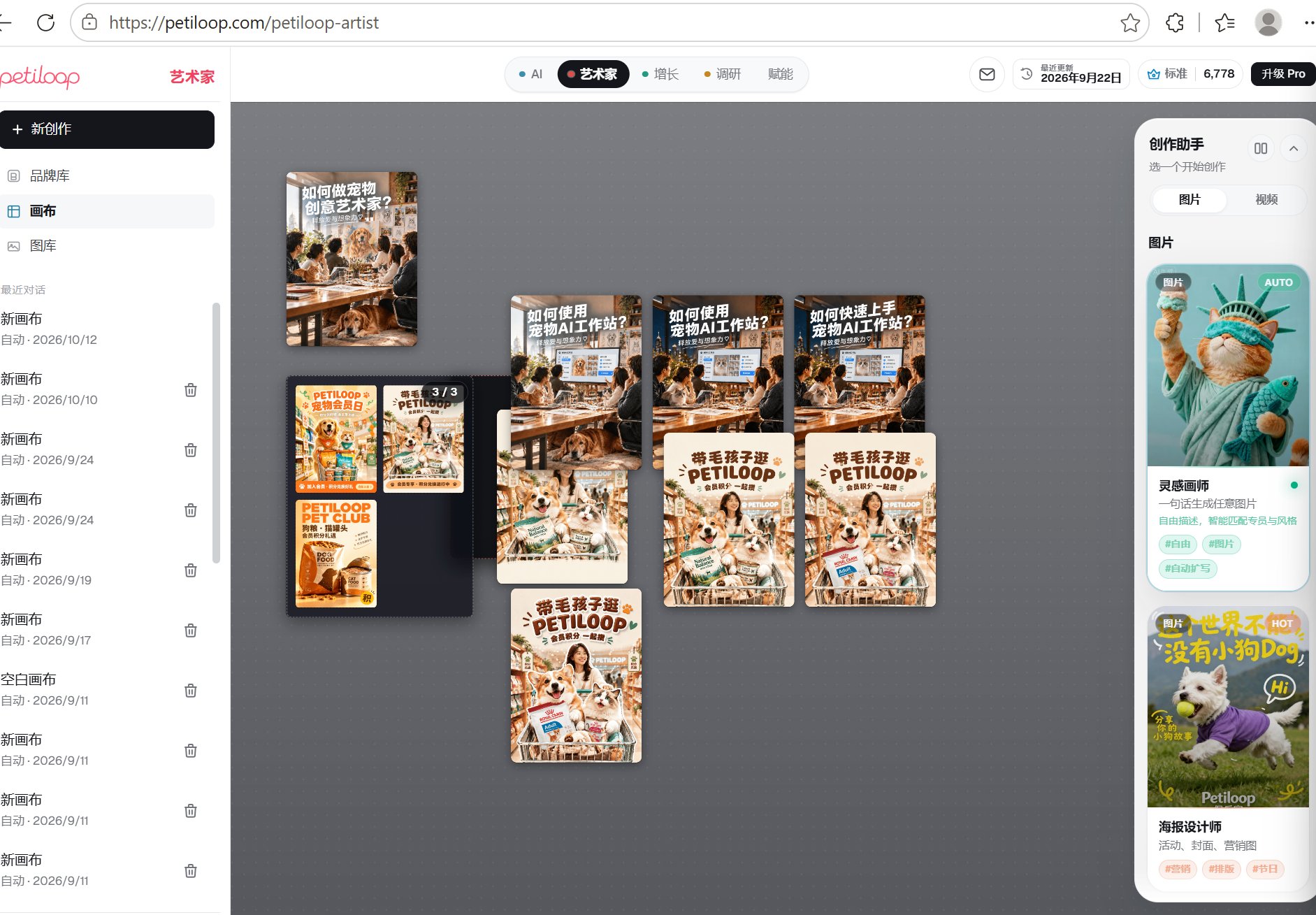Image resolution: width=1316 pixels, height=915 pixels.
Task: Open the 最近更新 history date button
Action: (x=1071, y=74)
